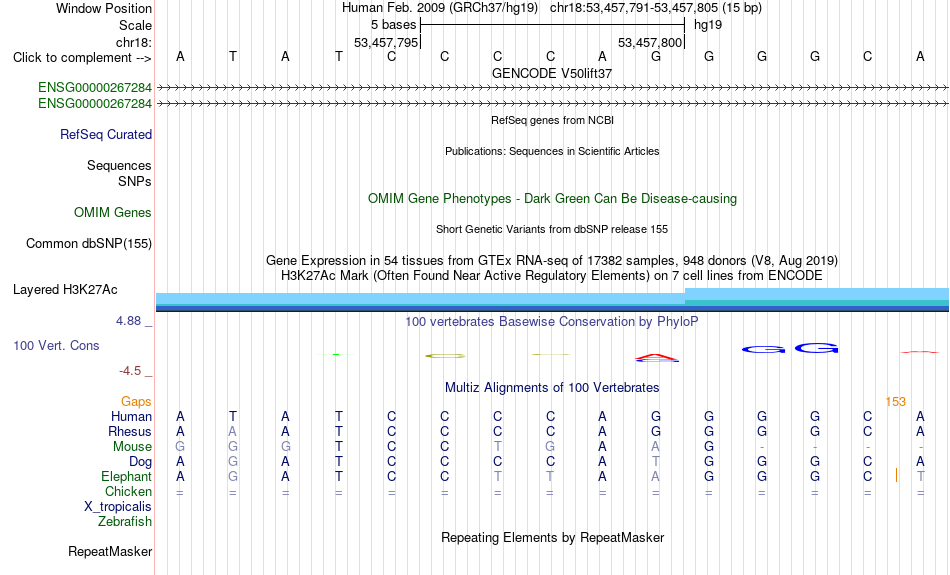The height and width of the screenshot is (575, 950).
Task: Select the X_tropicalis species label
Action: pos(118,507)
